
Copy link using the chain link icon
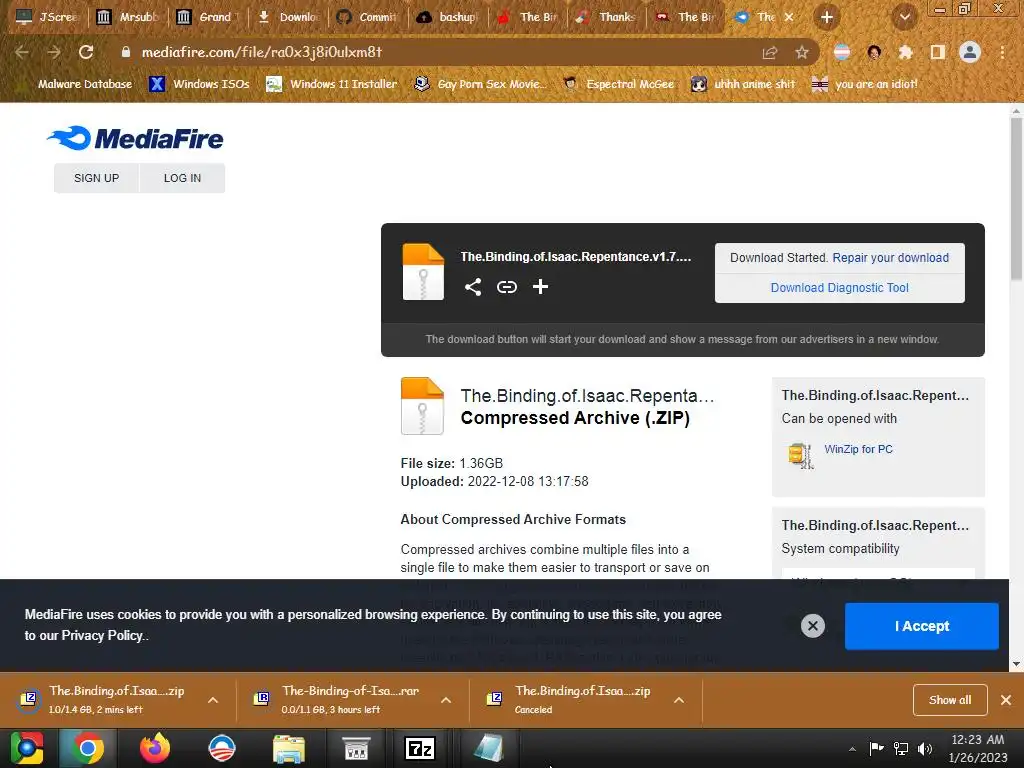507,287
